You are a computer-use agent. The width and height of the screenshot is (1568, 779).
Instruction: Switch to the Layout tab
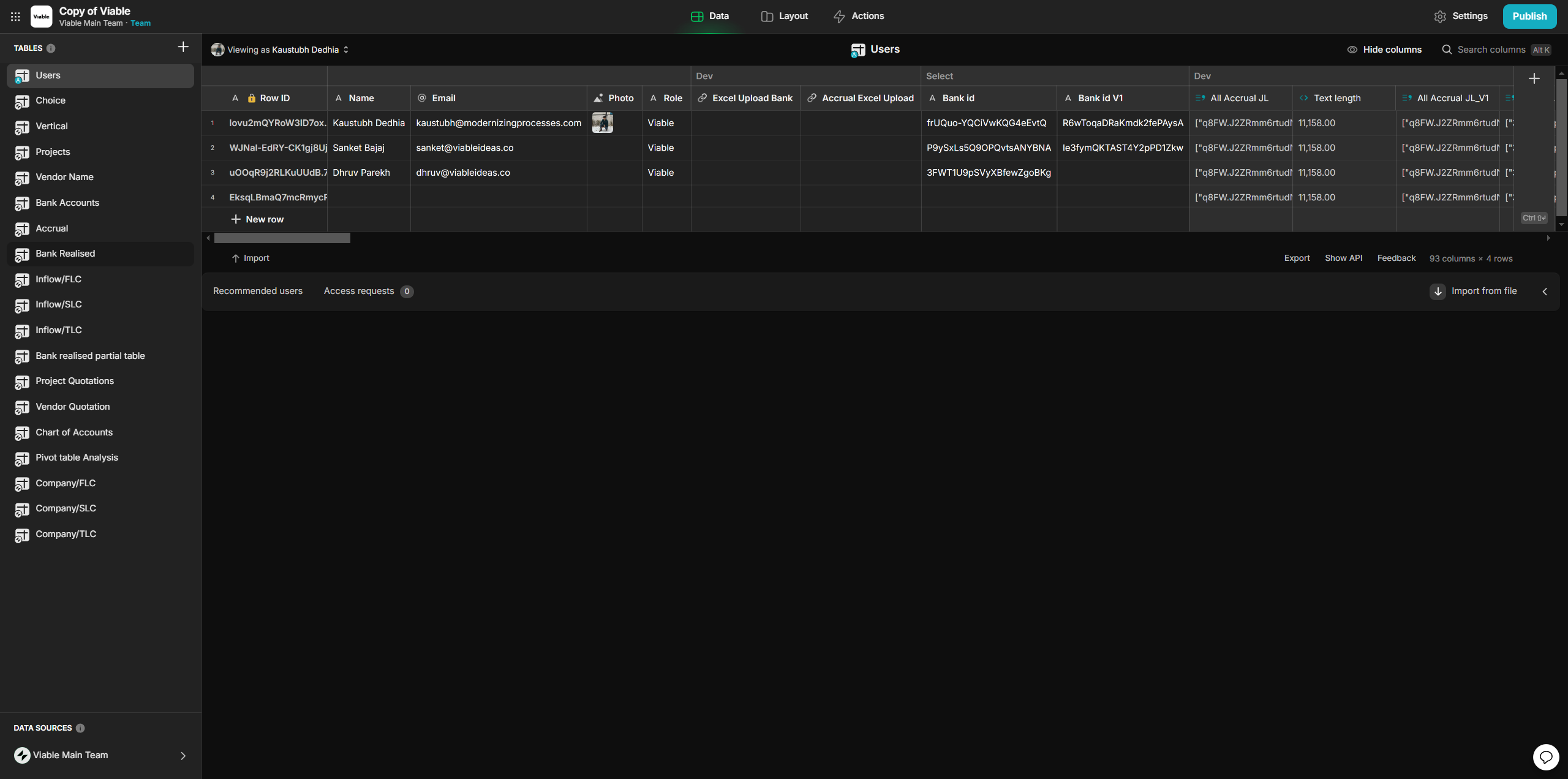(x=785, y=17)
